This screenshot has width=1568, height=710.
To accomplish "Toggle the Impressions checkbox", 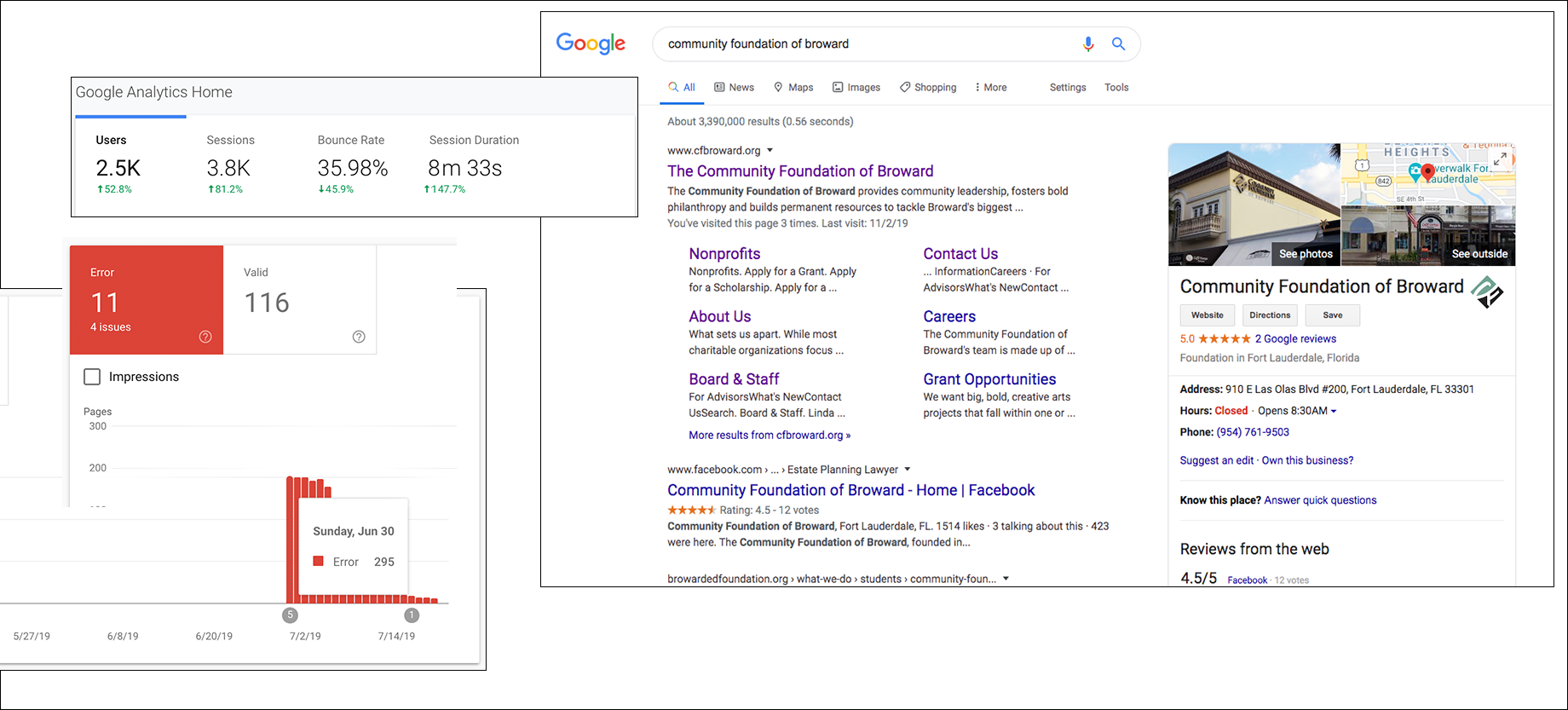I will click(92, 377).
